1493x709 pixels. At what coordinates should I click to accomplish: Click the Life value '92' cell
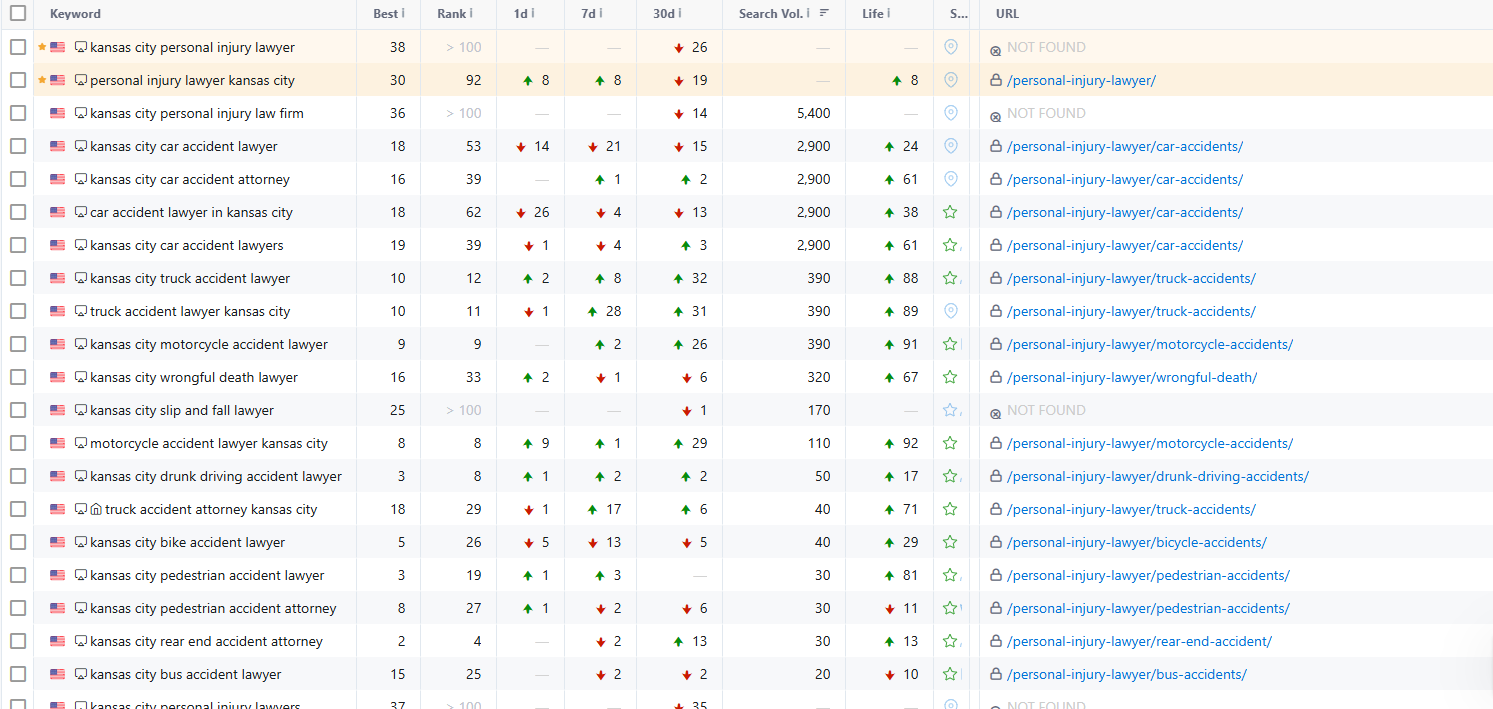[910, 443]
